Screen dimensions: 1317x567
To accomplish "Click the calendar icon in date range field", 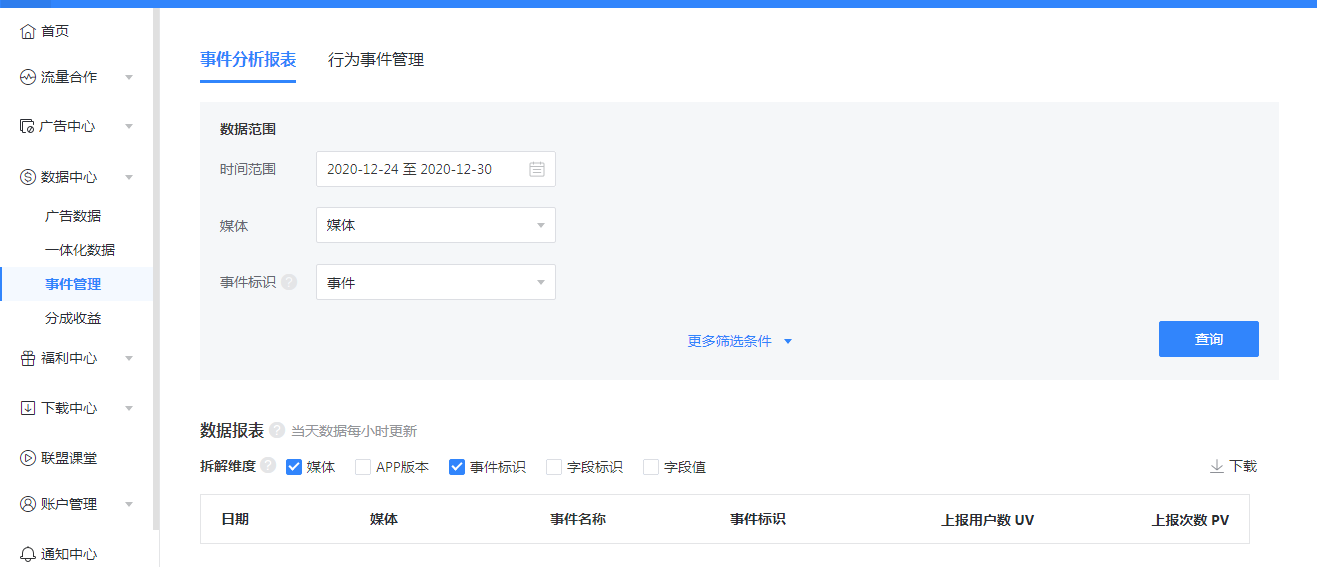I will point(537,169).
